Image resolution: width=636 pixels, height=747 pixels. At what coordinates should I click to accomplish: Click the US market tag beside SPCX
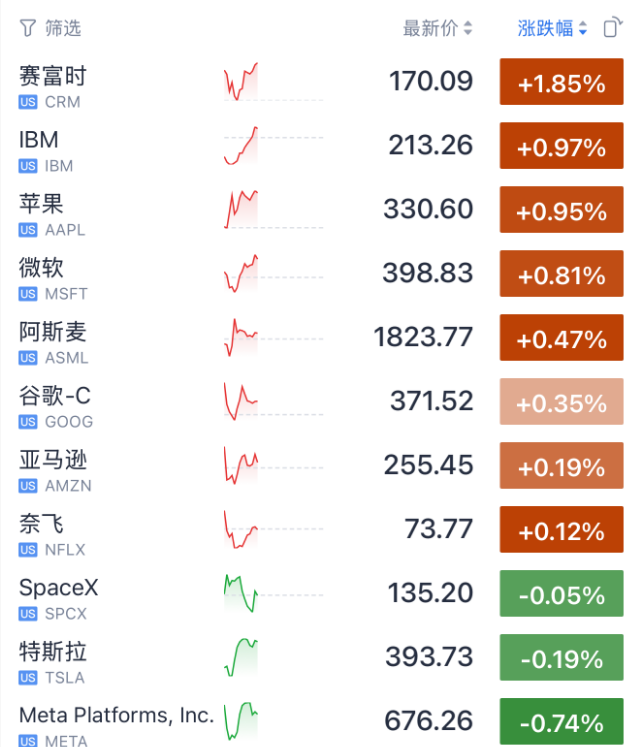tap(28, 614)
